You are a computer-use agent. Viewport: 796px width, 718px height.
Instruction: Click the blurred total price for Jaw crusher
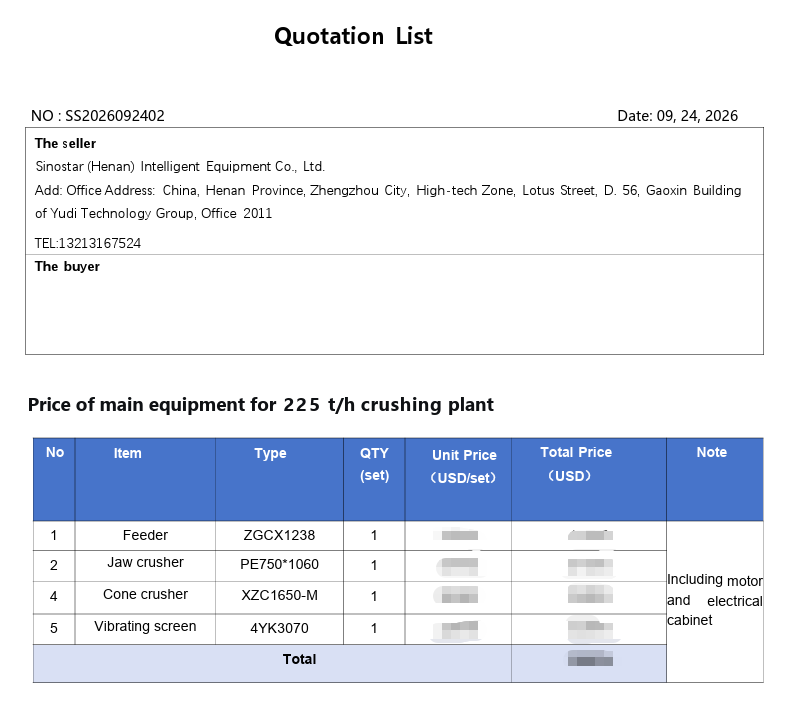point(590,567)
